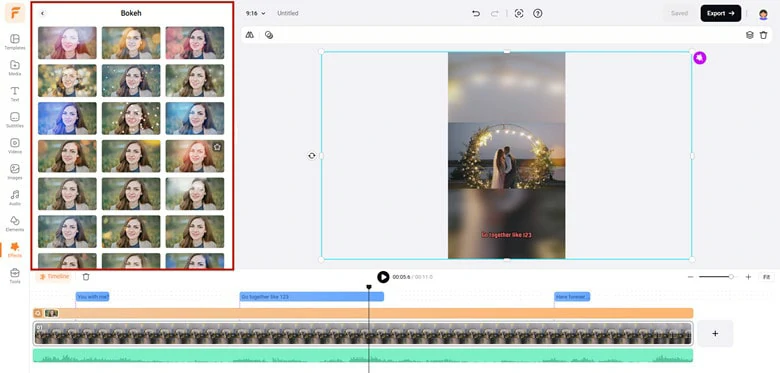Go back from the Bokeh panel
The image size is (780, 373).
point(42,13)
